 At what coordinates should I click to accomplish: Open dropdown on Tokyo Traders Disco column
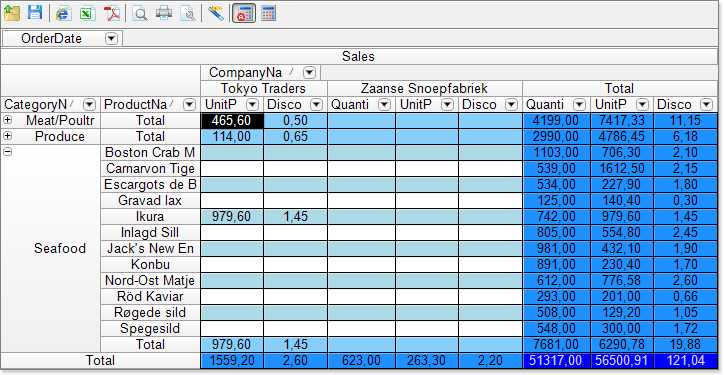(x=316, y=105)
